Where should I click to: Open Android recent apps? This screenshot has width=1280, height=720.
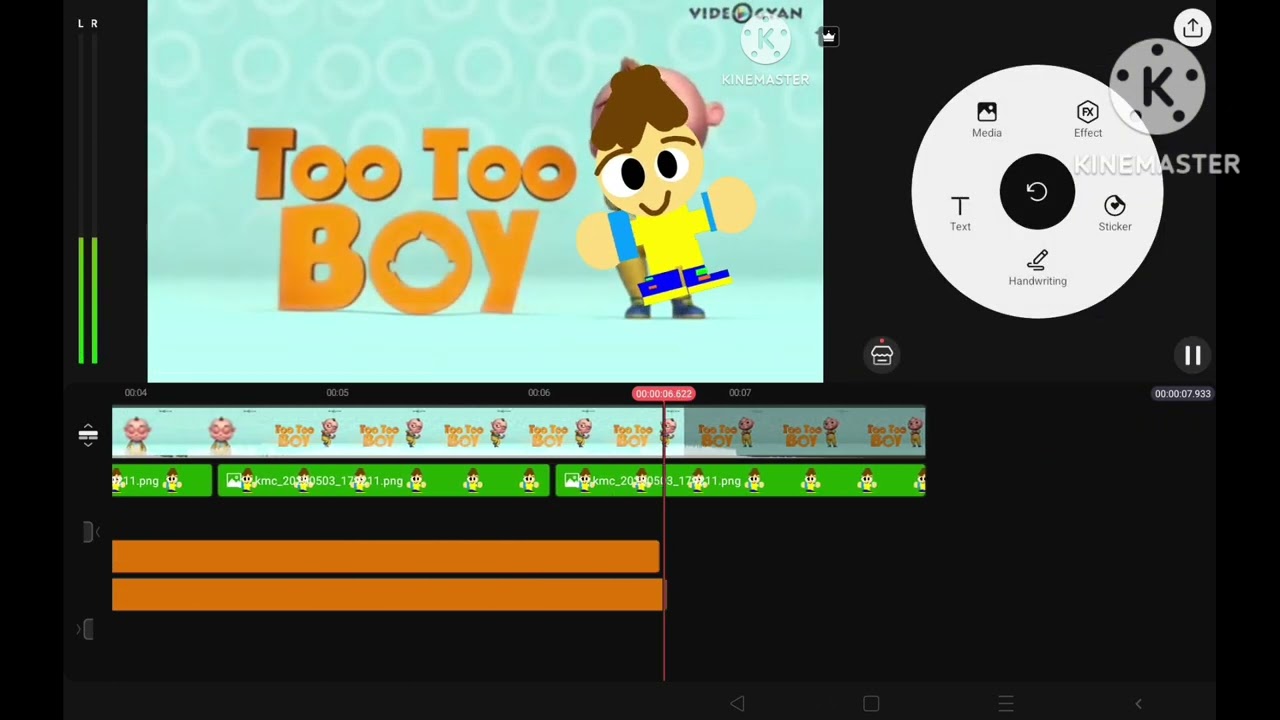click(x=1006, y=704)
